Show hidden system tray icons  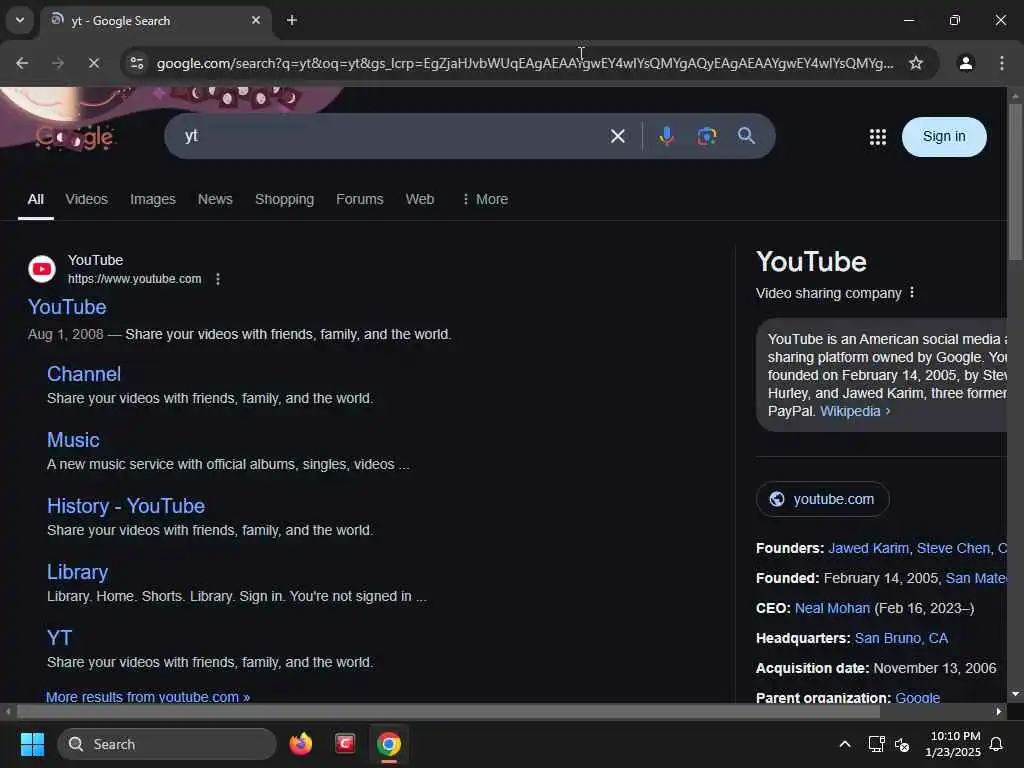[844, 744]
